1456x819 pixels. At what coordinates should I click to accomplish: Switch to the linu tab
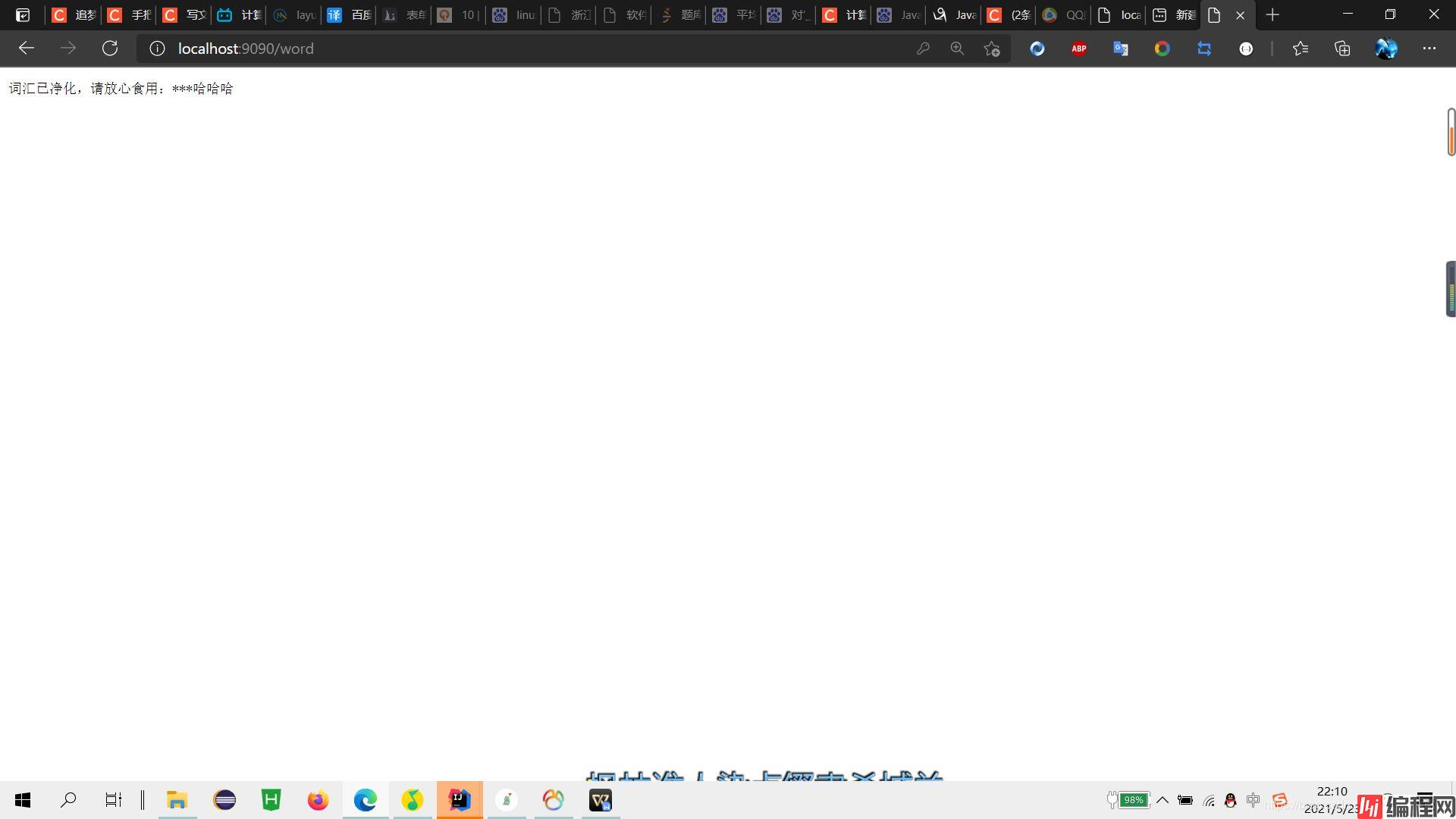tap(515, 15)
